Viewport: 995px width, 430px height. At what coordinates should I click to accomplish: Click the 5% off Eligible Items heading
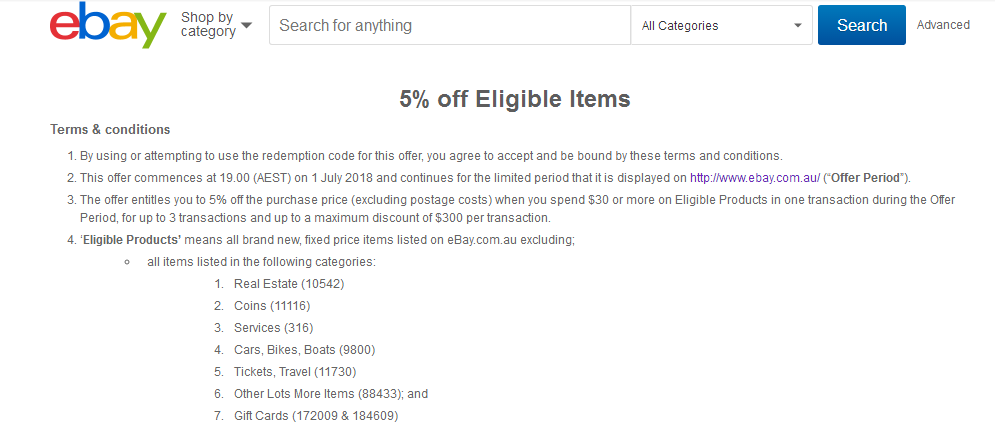pos(515,99)
